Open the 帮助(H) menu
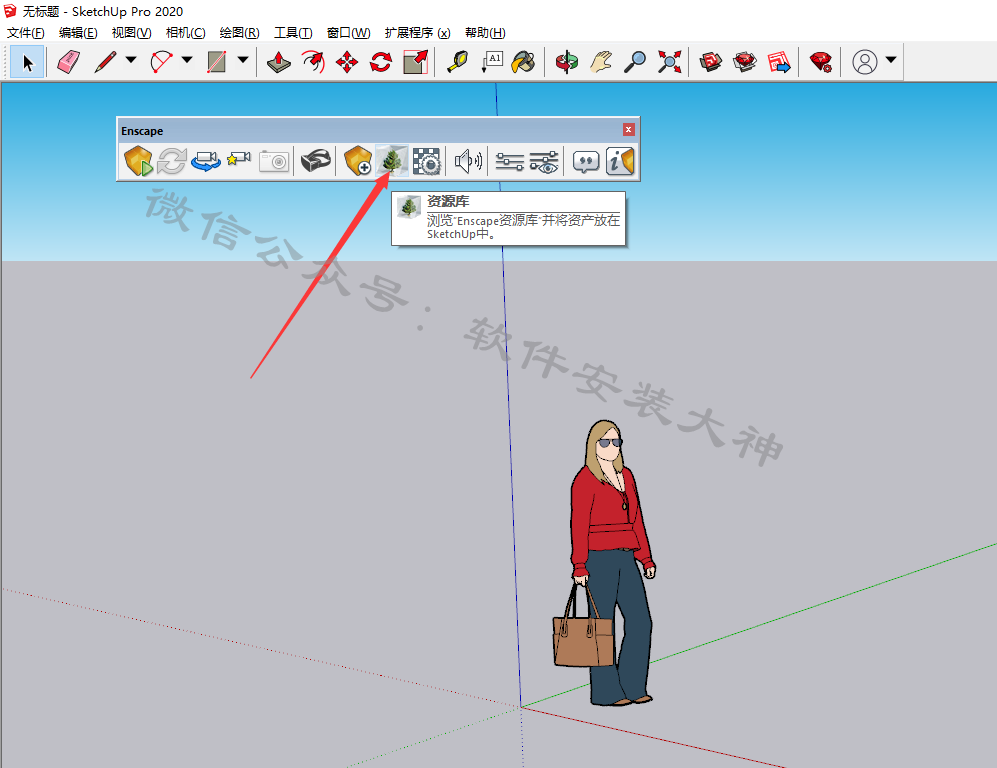Viewport: 997px width, 768px height. point(485,32)
